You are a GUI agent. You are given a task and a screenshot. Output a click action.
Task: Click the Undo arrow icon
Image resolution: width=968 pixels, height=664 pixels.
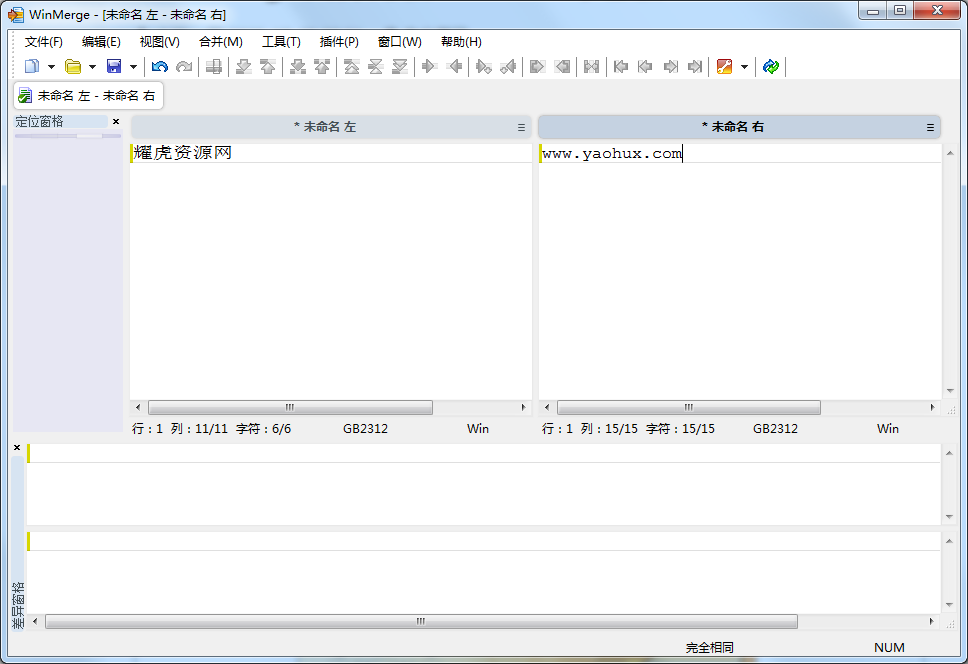pos(159,67)
